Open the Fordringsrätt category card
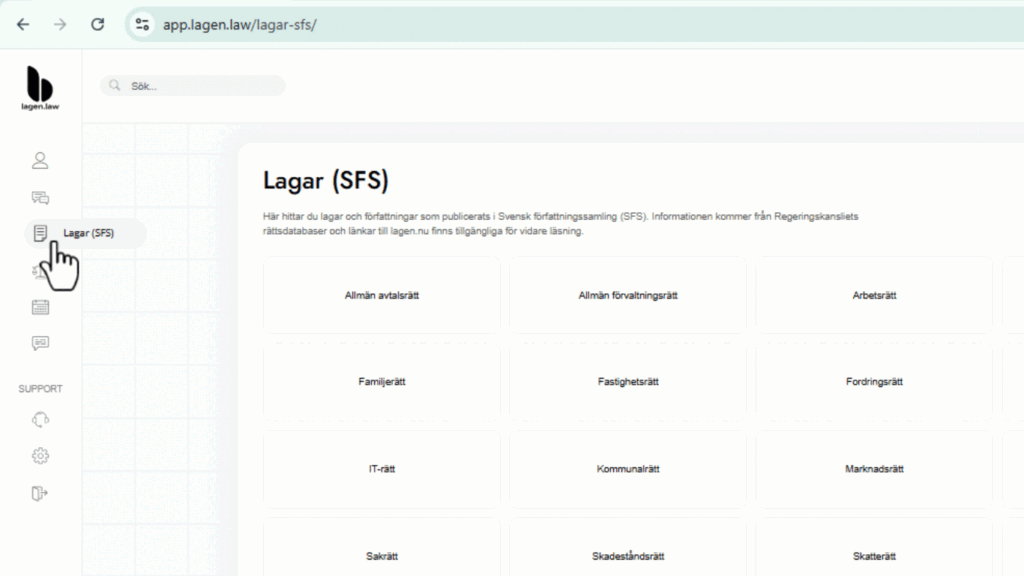The width and height of the screenshot is (1024, 576). (874, 382)
